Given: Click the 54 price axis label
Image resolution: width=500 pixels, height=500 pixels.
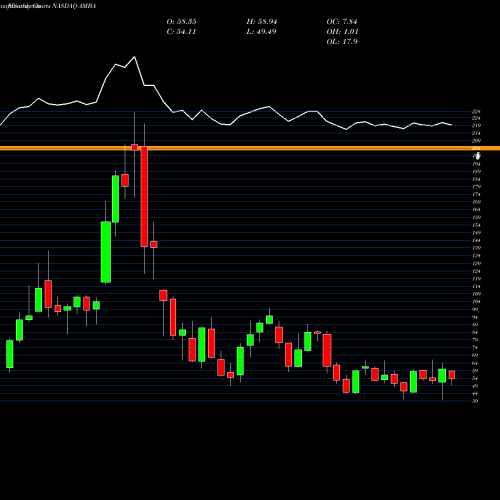Looking at the screenshot, I should 475,378.
